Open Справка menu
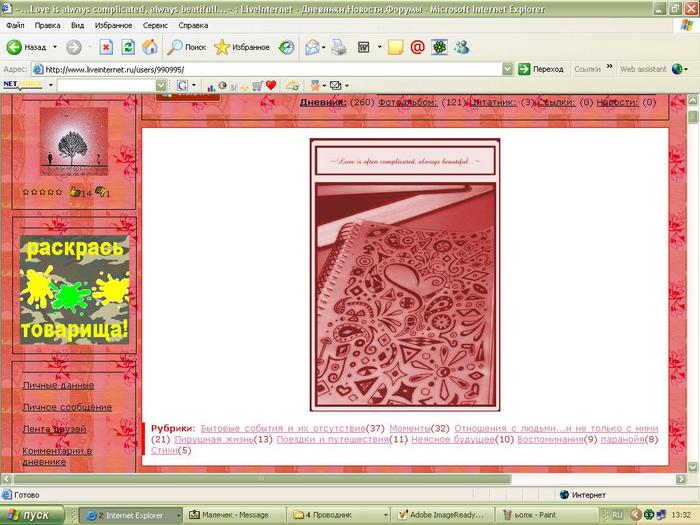This screenshot has height=525, width=700. [x=193, y=25]
